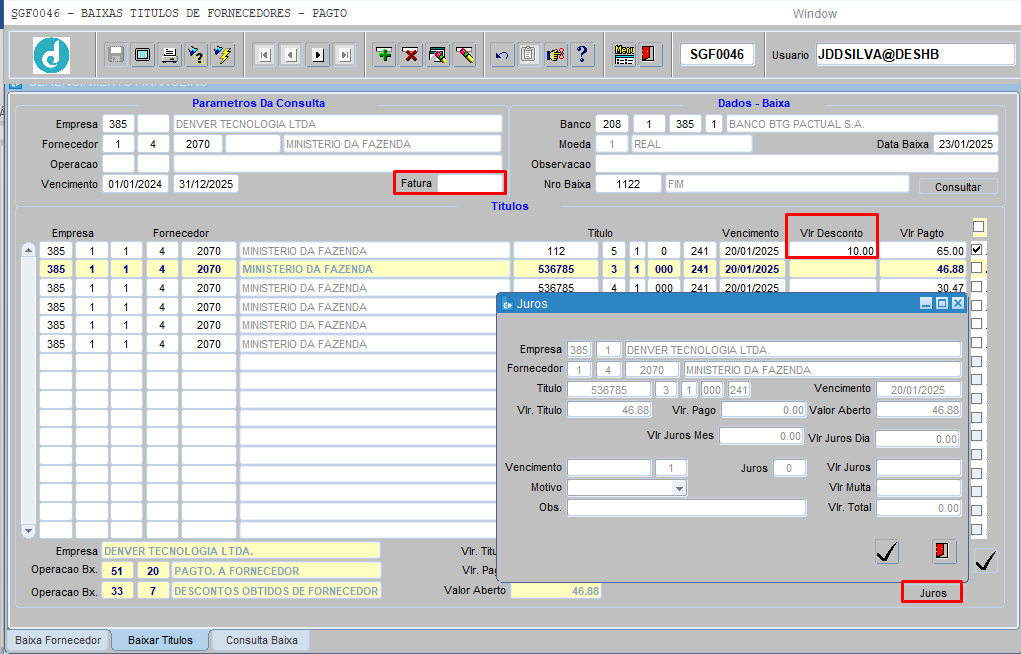Click the Banco code field 208
Screen dimensions: 1021x654
pyautogui.click(x=611, y=124)
